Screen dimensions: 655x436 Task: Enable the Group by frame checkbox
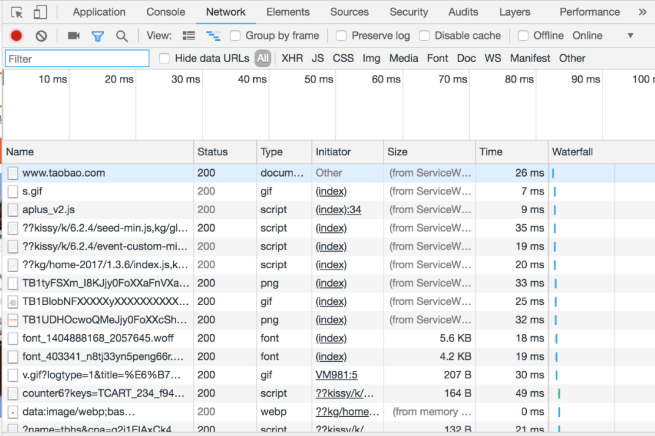point(235,35)
